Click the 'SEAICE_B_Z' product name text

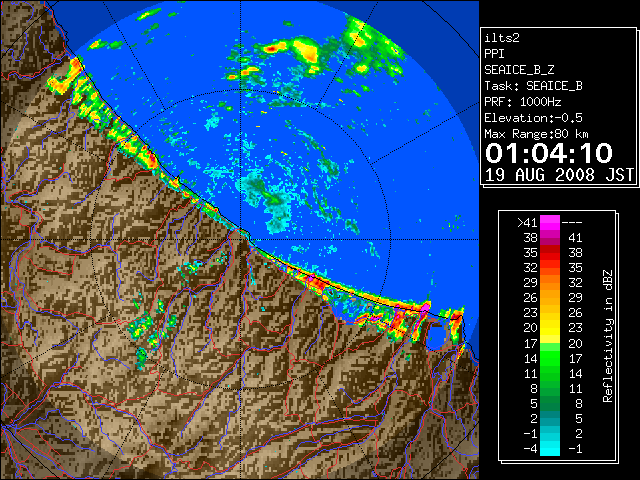coord(519,70)
